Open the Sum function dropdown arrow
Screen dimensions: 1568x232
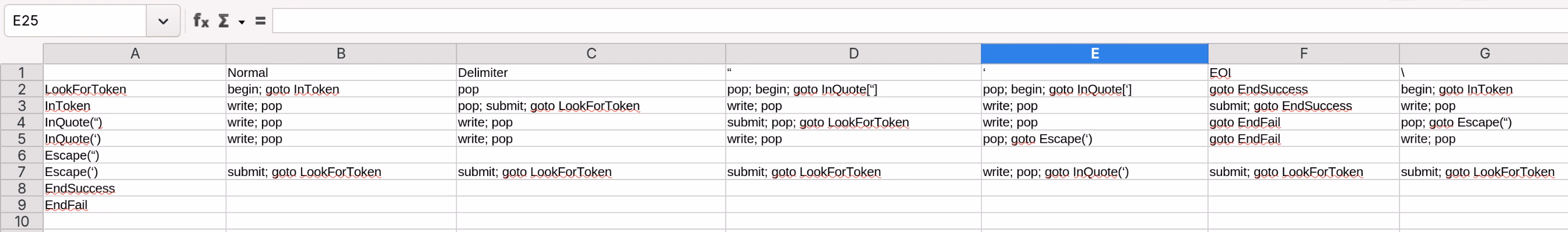click(x=242, y=22)
